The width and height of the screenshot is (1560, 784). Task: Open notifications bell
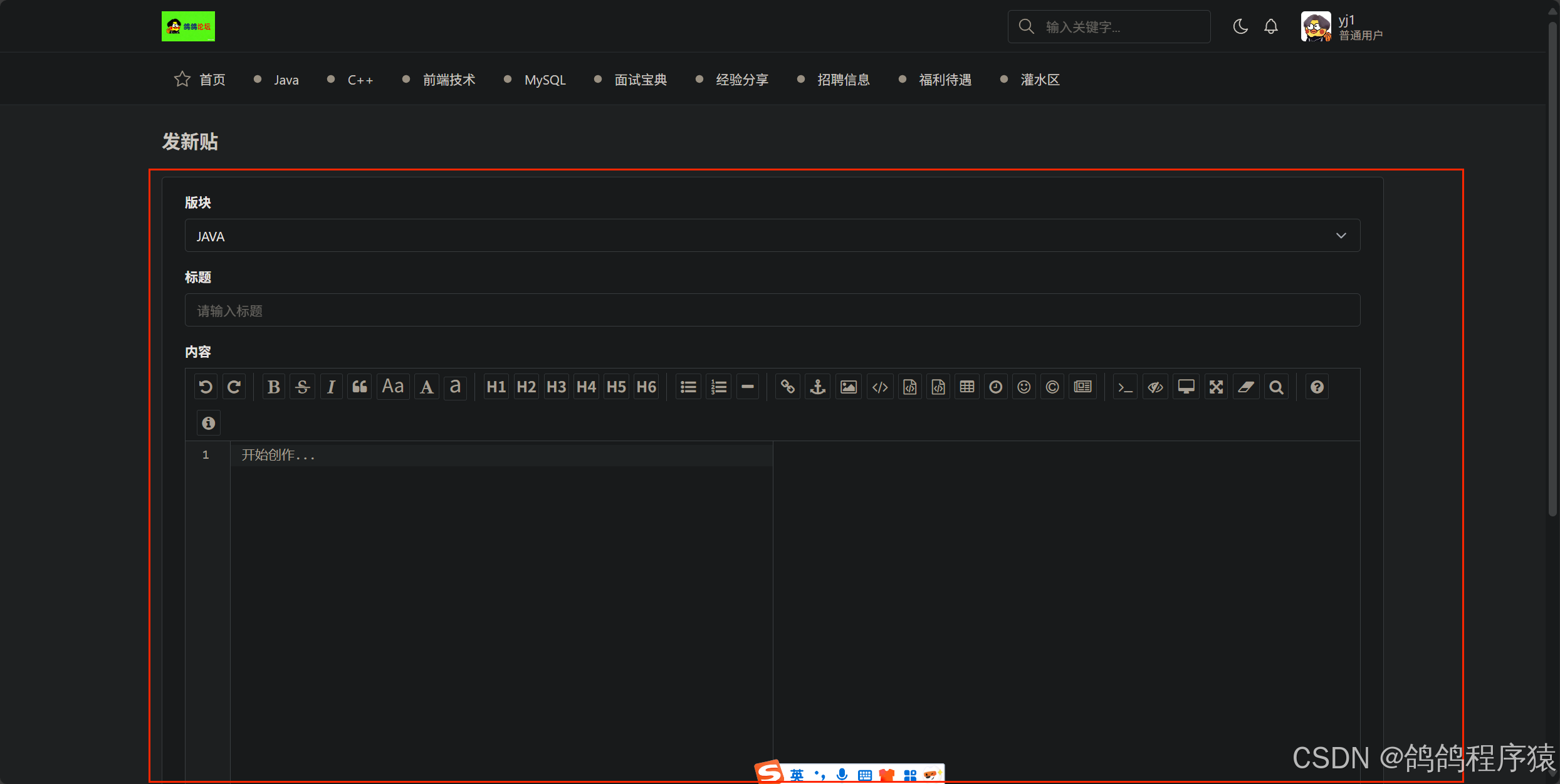pos(1271,26)
